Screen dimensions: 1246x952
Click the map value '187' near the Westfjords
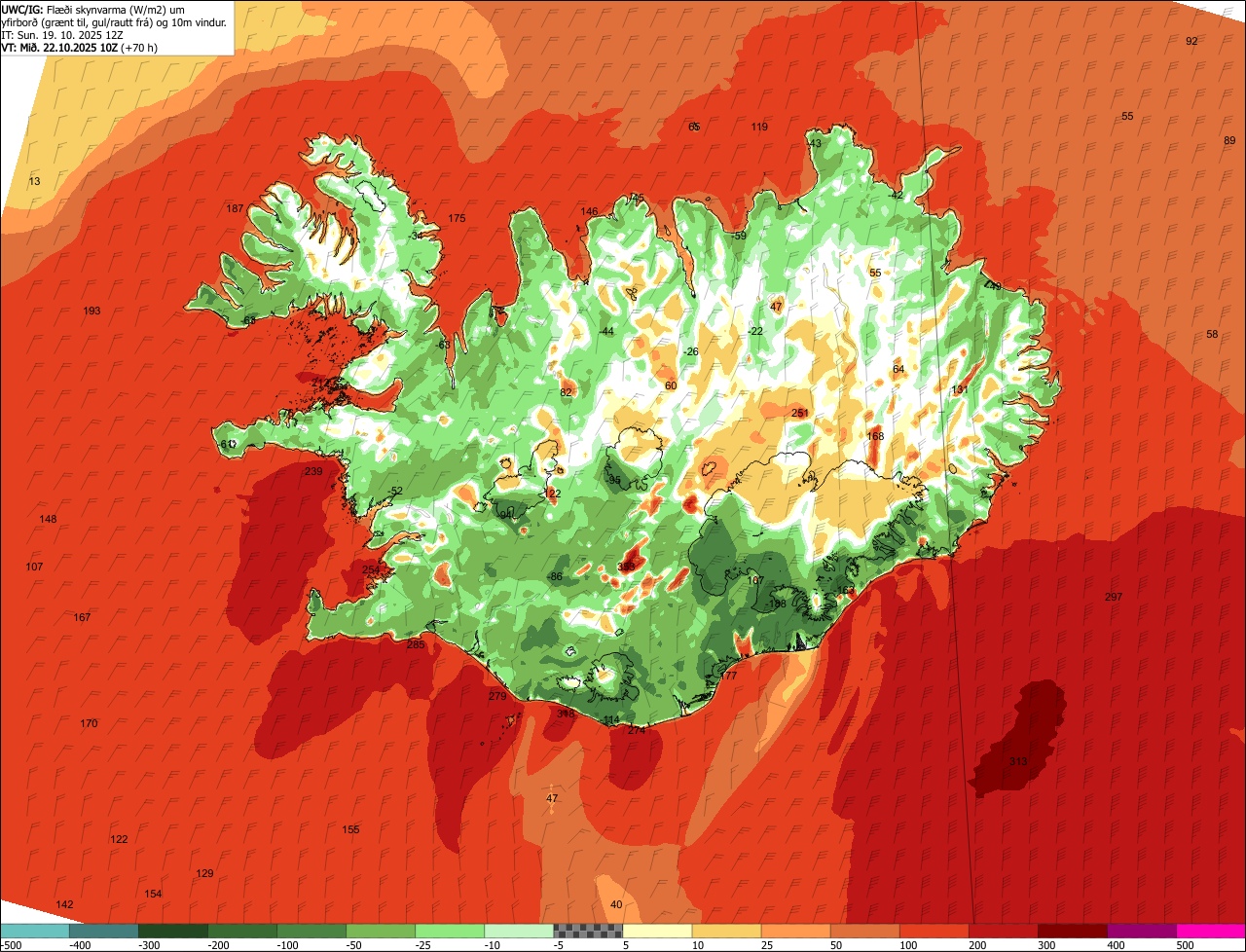235,208
